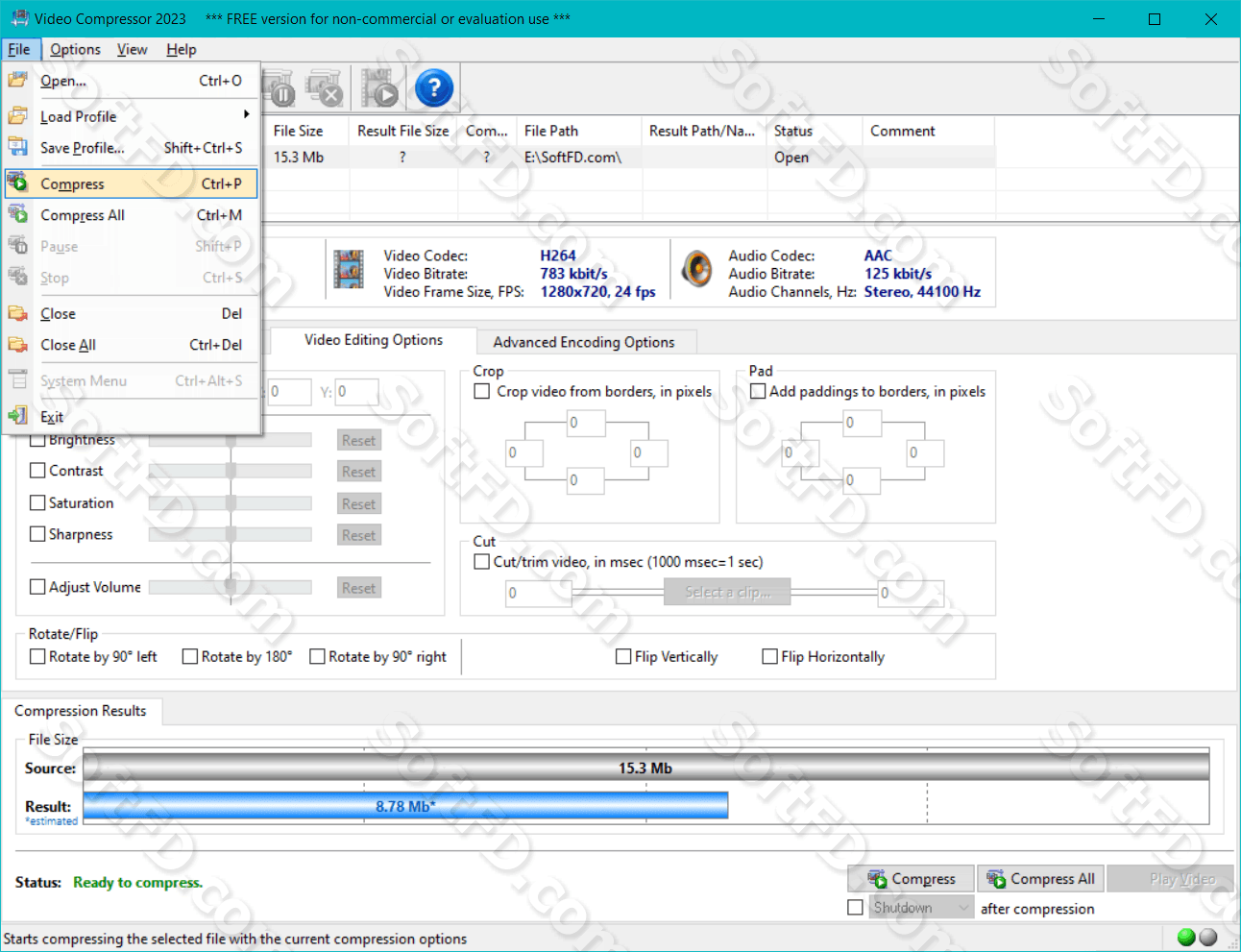
Task: Click the green status light indicator
Action: pyautogui.click(x=1186, y=938)
